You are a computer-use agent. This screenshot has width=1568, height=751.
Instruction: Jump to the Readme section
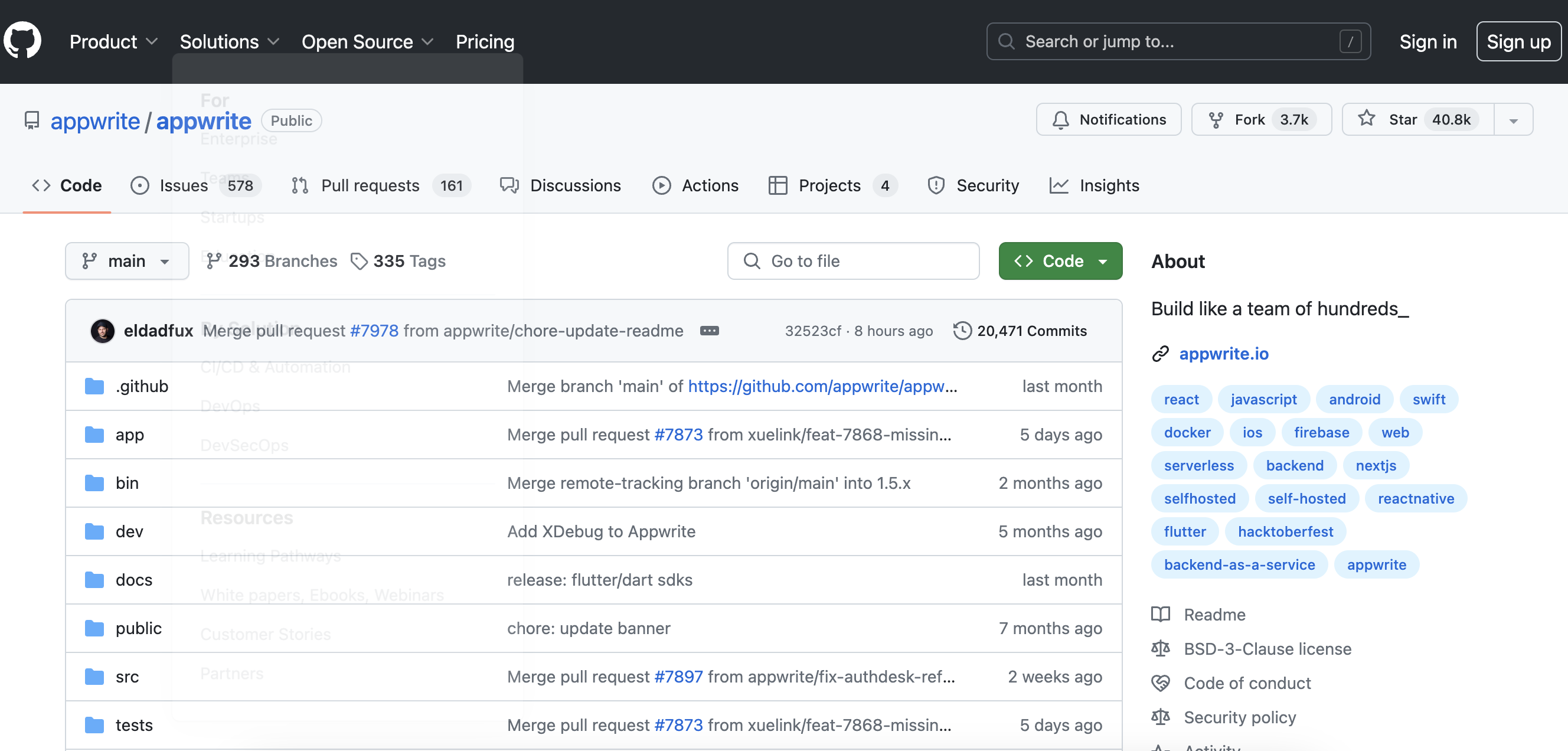[1198, 614]
